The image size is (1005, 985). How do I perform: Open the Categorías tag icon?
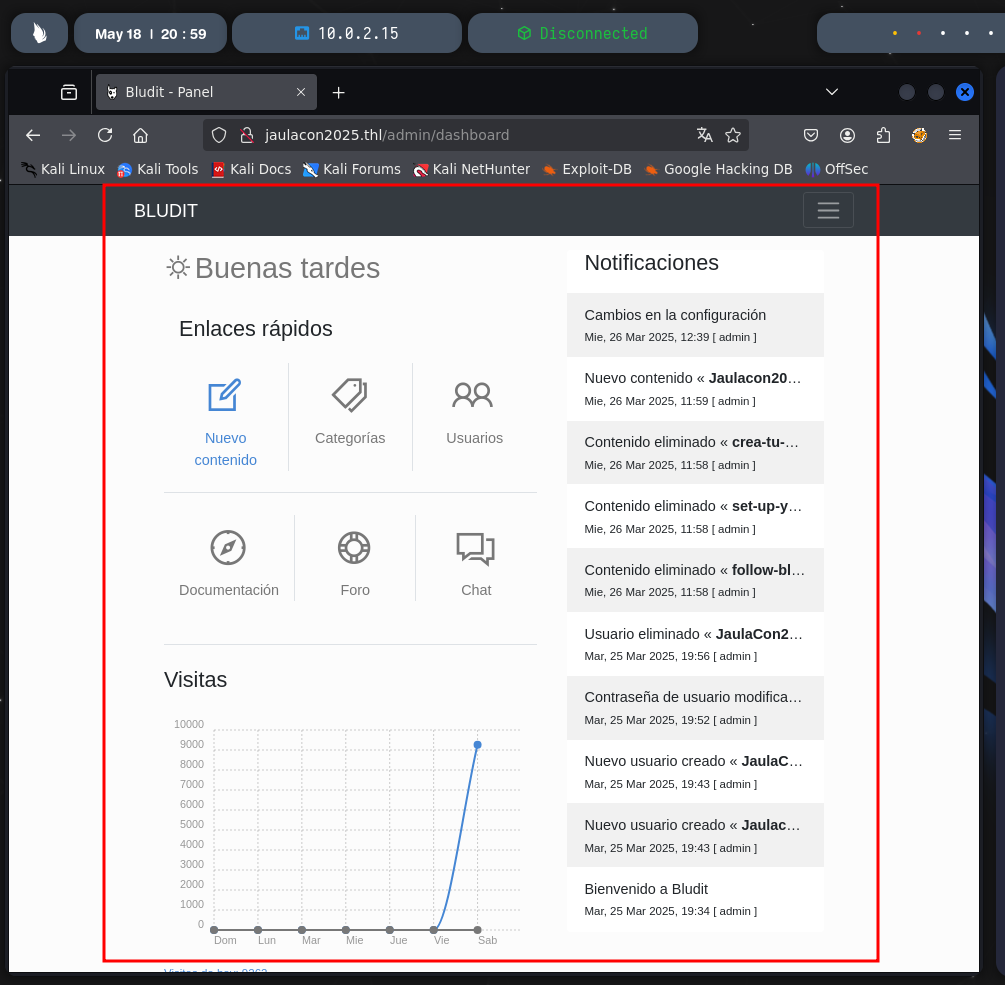coord(350,395)
